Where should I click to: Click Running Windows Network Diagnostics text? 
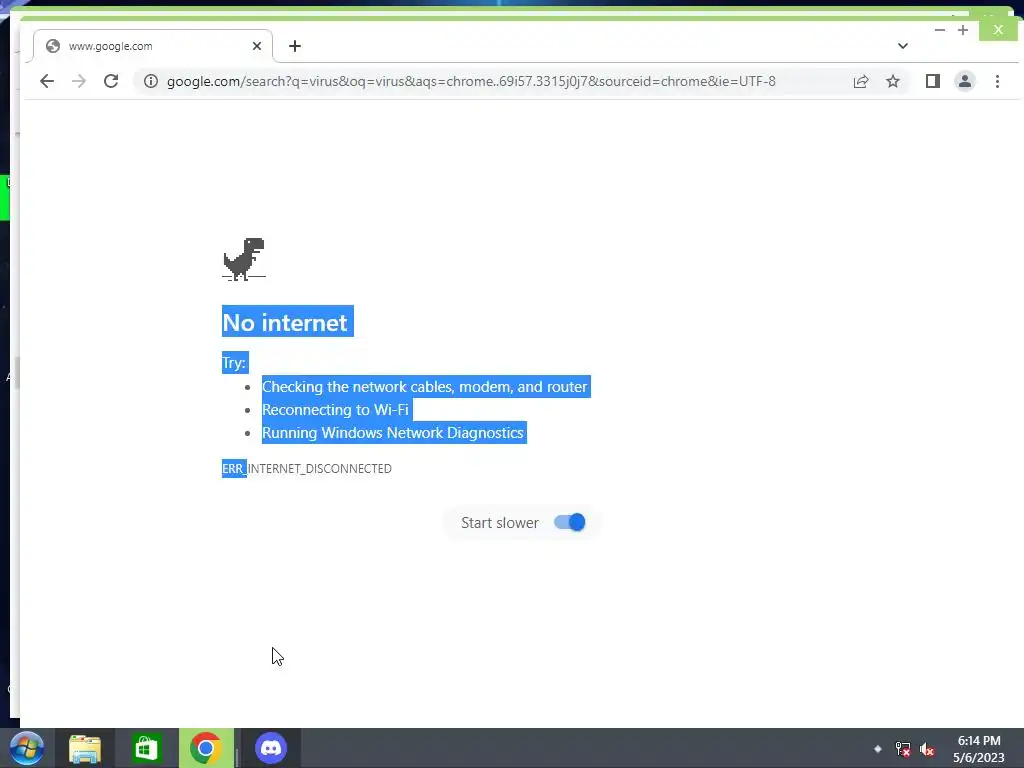coord(392,432)
